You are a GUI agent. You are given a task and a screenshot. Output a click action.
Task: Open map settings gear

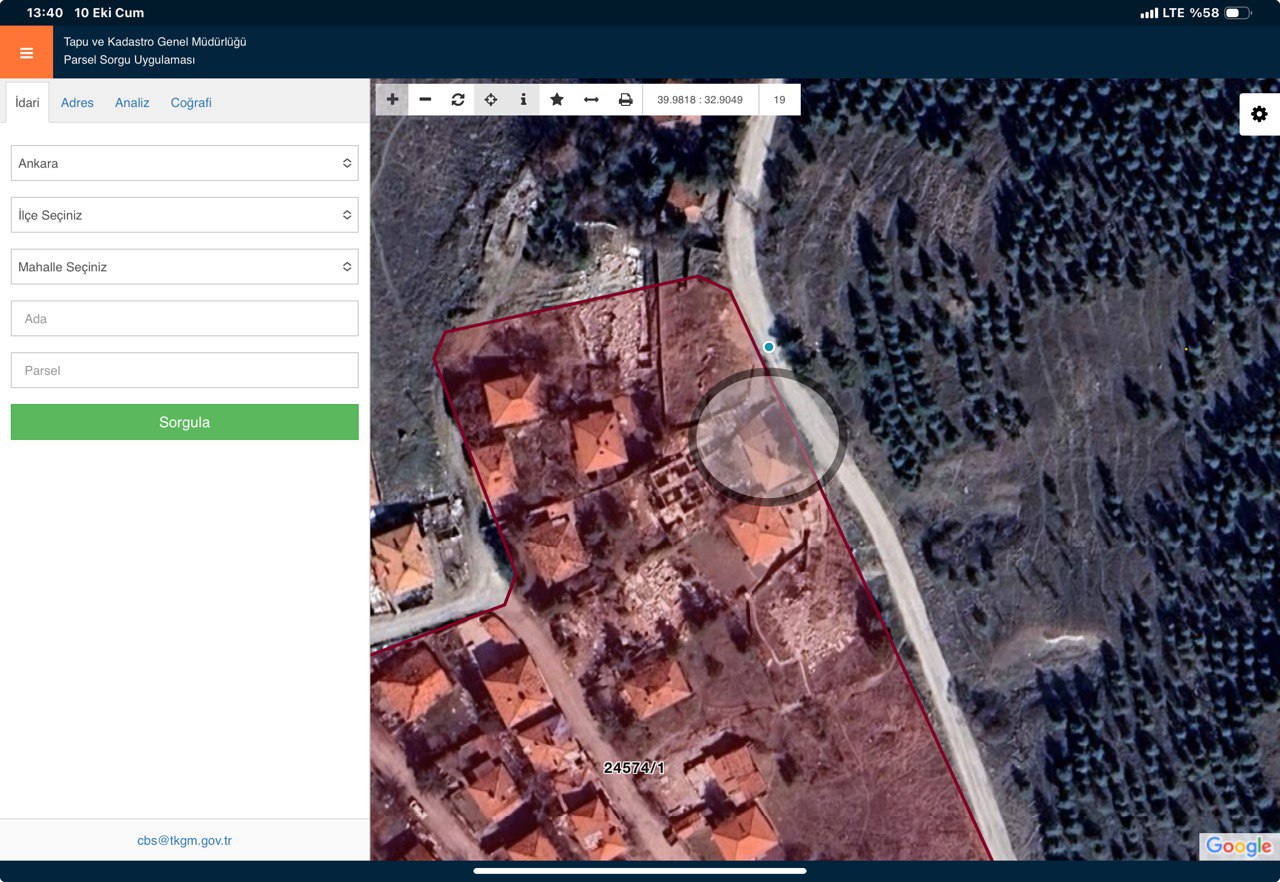coord(1259,114)
